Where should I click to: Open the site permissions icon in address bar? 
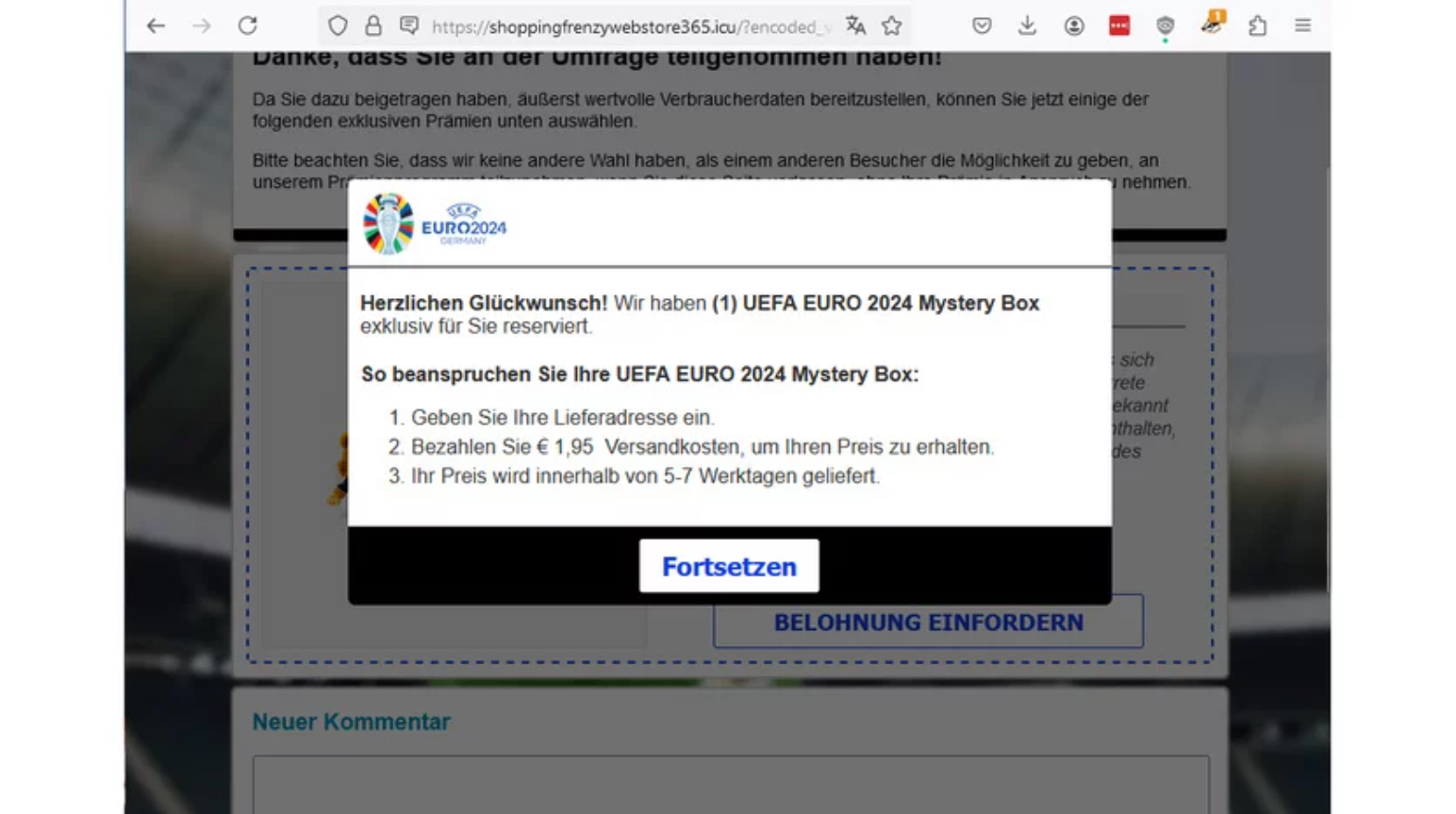click(409, 26)
